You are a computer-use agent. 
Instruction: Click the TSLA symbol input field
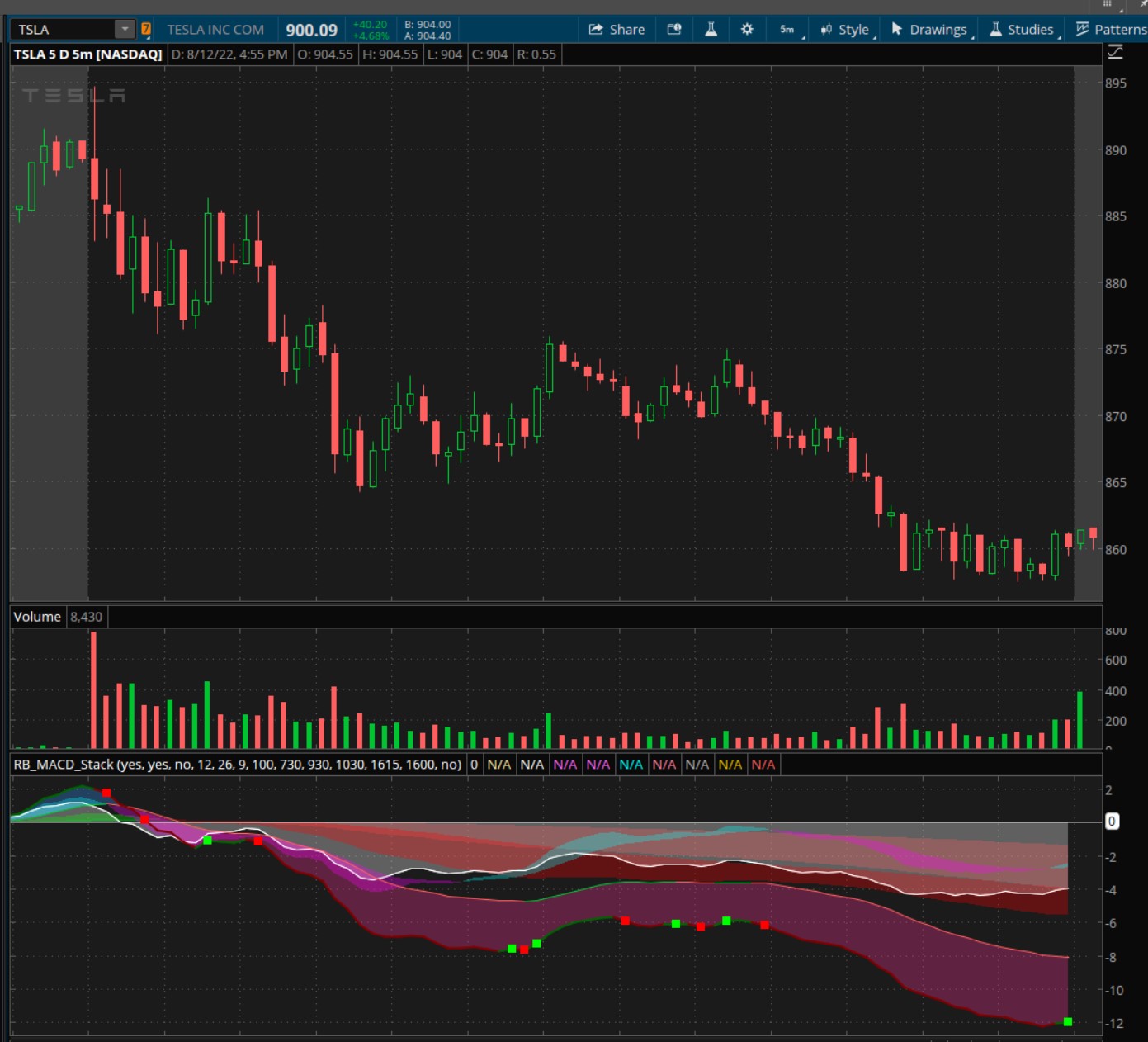[63, 30]
